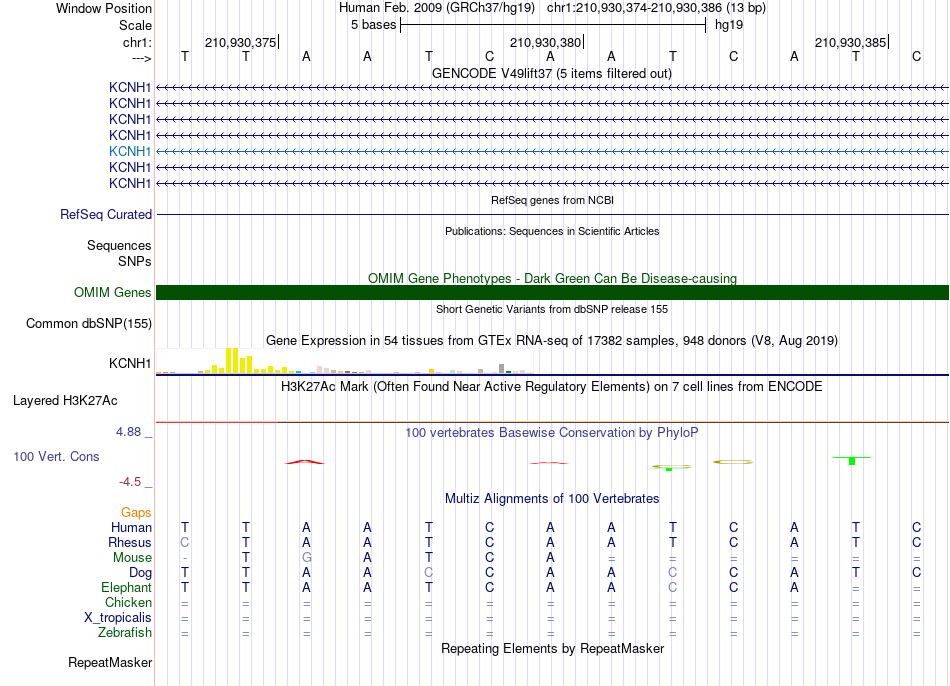Click the G mismatch base in Mouse row
Image resolution: width=950 pixels, height=686 pixels.
pos(307,558)
